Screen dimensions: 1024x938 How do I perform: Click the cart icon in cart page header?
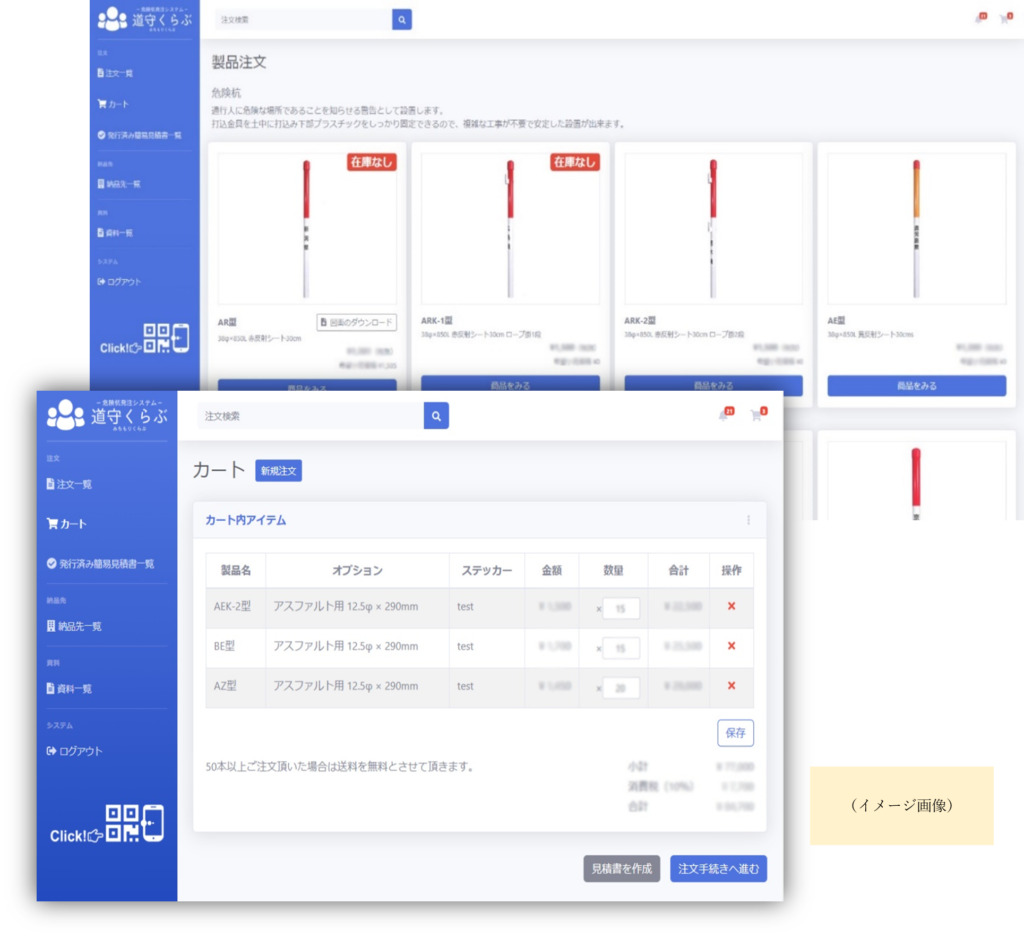[x=757, y=416]
